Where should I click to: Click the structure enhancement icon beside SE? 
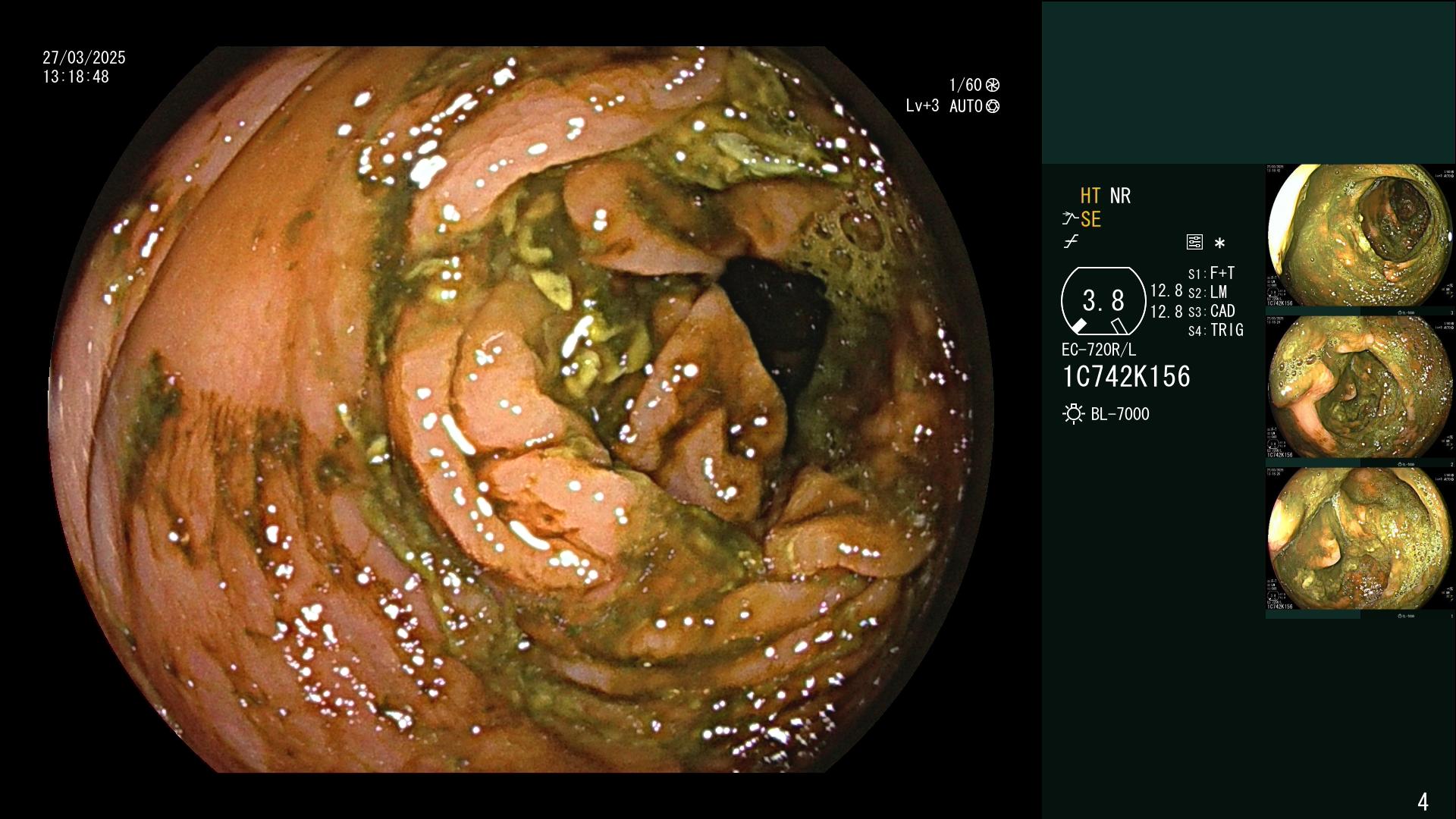coord(1070,219)
